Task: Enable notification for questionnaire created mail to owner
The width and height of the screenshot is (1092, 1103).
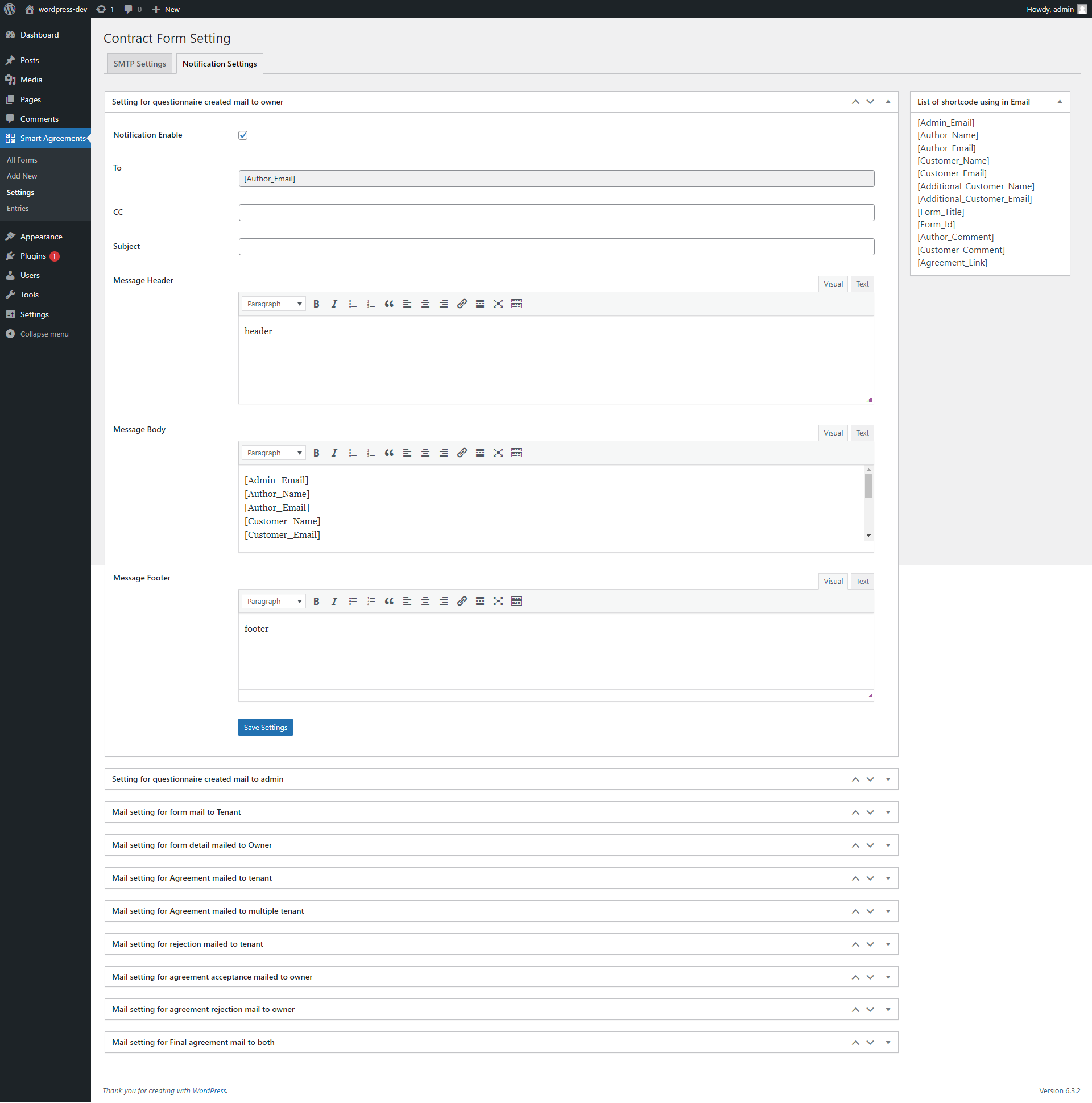Action: point(243,134)
